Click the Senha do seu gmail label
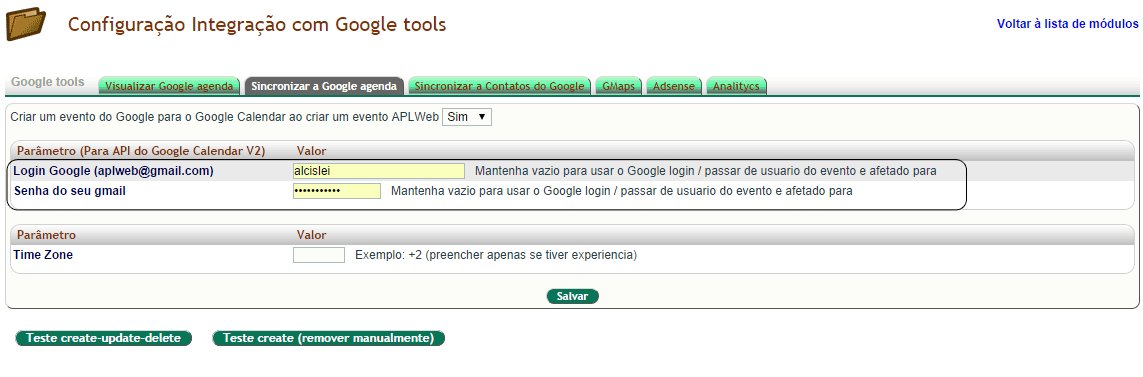The width and height of the screenshot is (1143, 377). 70,191
